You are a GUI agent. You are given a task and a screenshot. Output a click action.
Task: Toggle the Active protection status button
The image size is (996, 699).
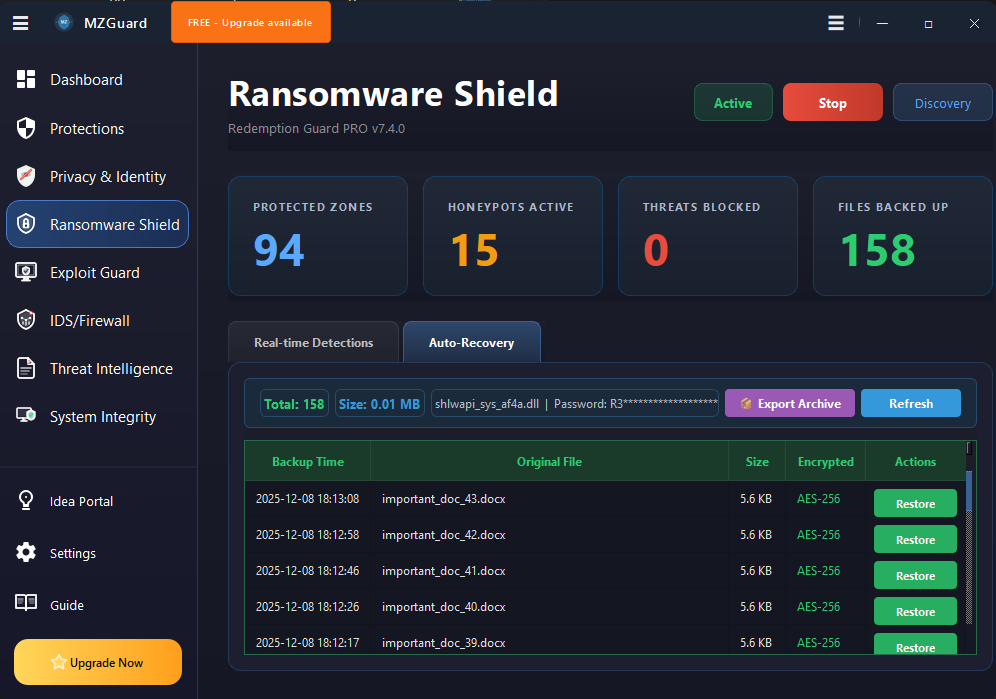pos(733,103)
